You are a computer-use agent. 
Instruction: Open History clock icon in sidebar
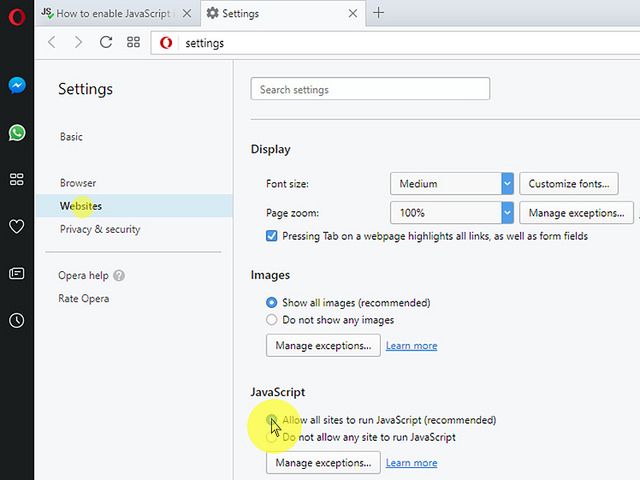click(x=16, y=321)
